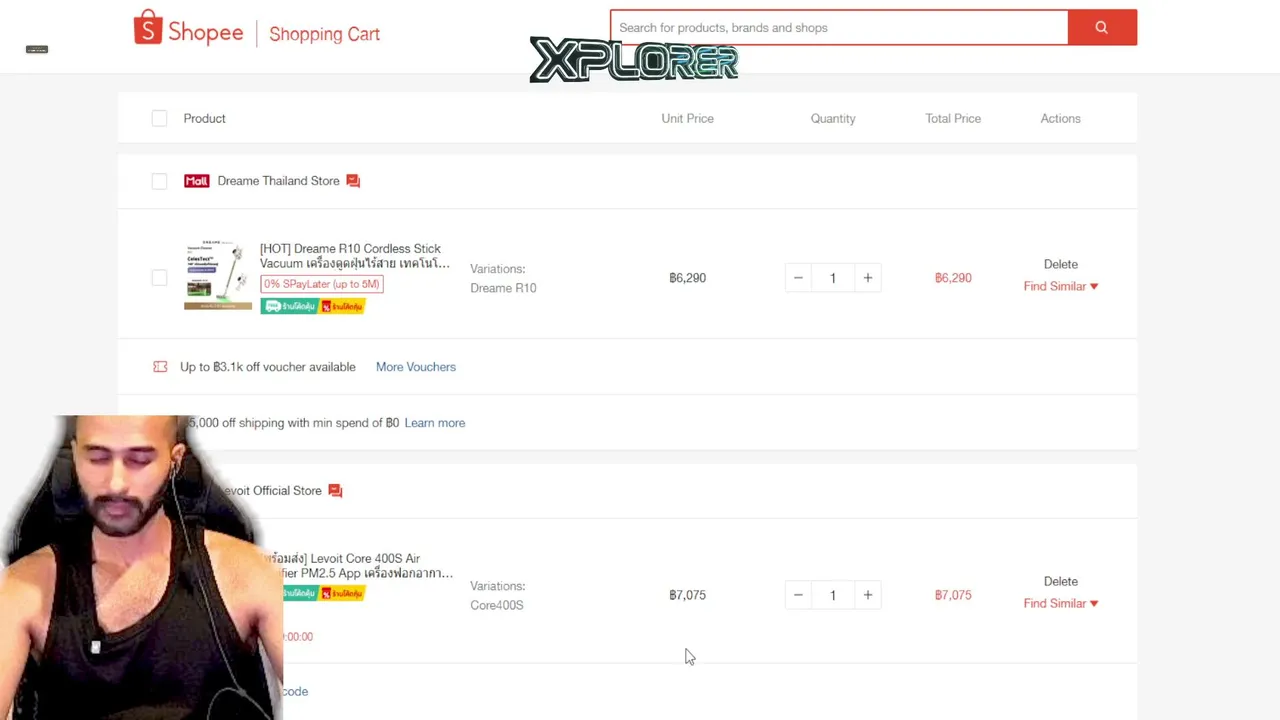1280x720 pixels.
Task: Click the Dreame R10 quantity field
Action: coord(833,278)
